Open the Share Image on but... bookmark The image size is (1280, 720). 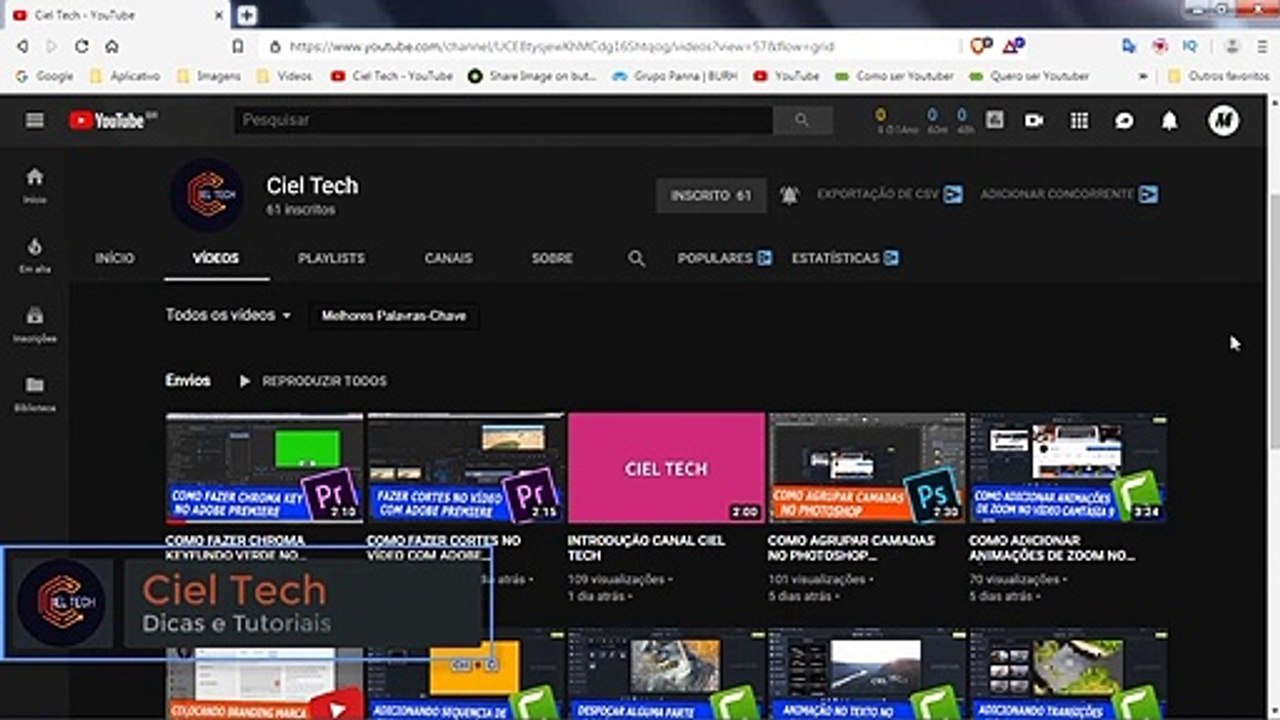(x=532, y=76)
